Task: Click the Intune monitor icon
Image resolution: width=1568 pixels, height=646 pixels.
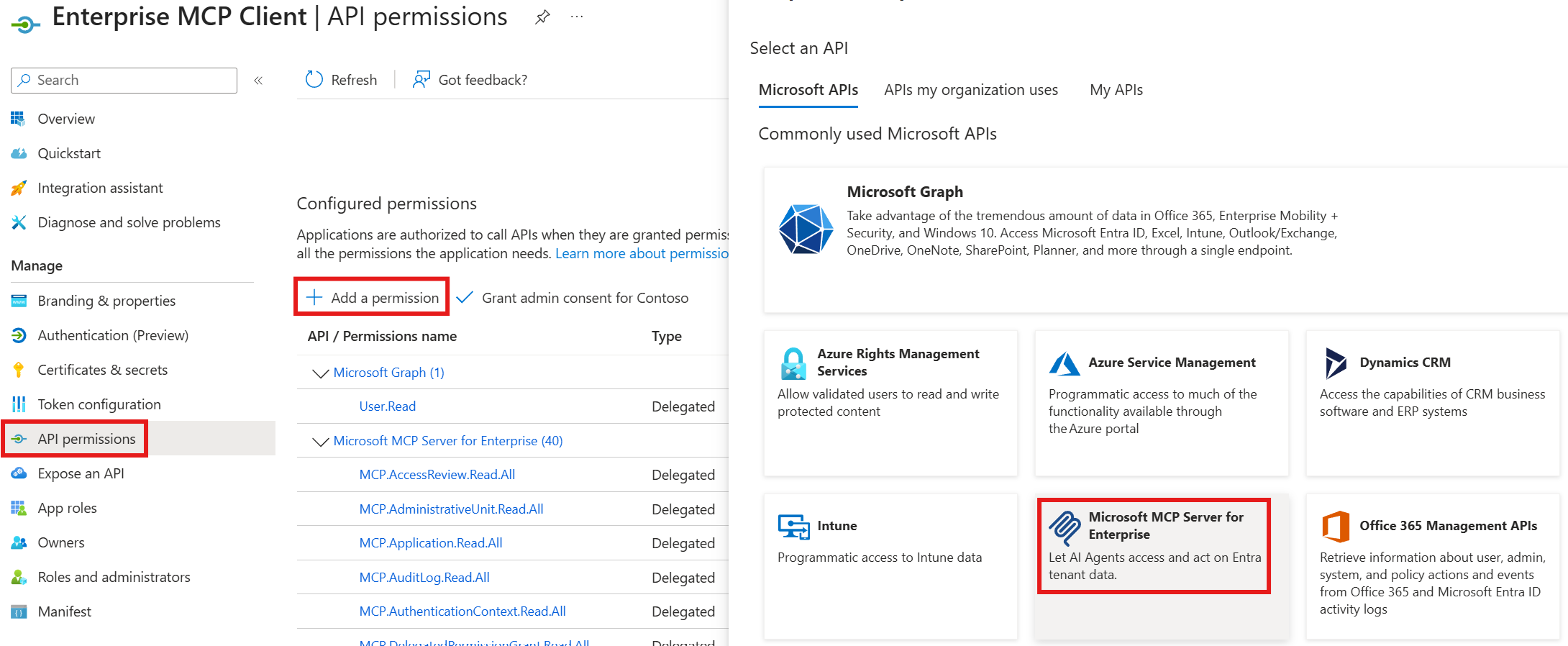Action: click(793, 527)
